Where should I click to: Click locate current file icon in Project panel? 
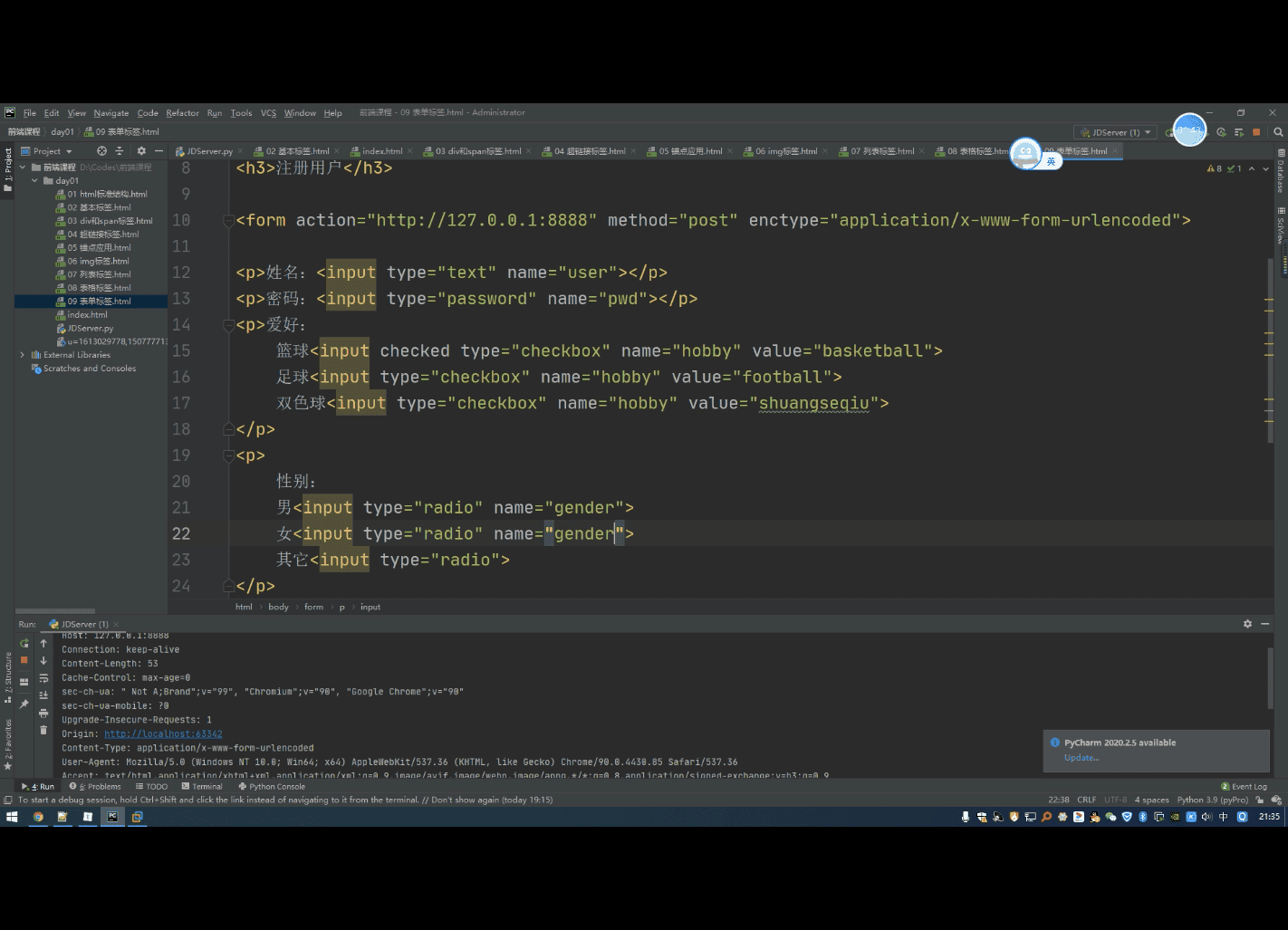click(101, 151)
